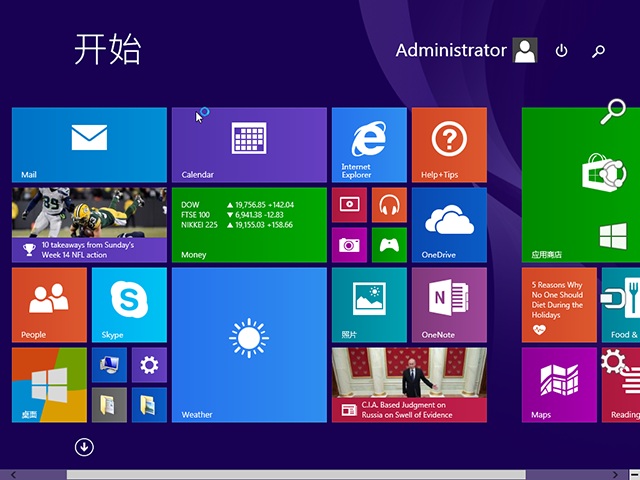
Task: Open the Calendar tile
Action: coord(249,145)
